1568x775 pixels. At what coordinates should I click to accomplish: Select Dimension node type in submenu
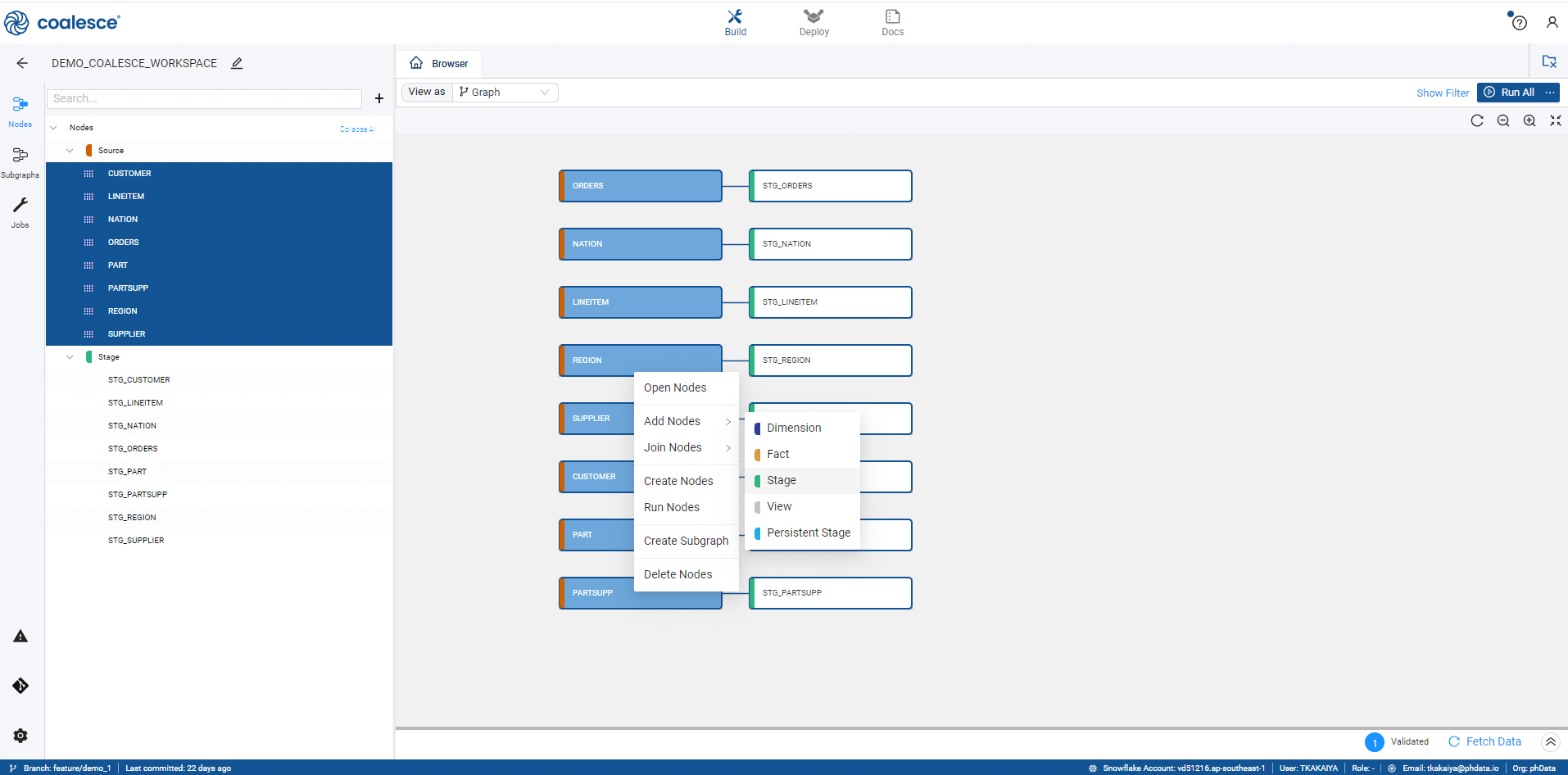pyautogui.click(x=803, y=428)
